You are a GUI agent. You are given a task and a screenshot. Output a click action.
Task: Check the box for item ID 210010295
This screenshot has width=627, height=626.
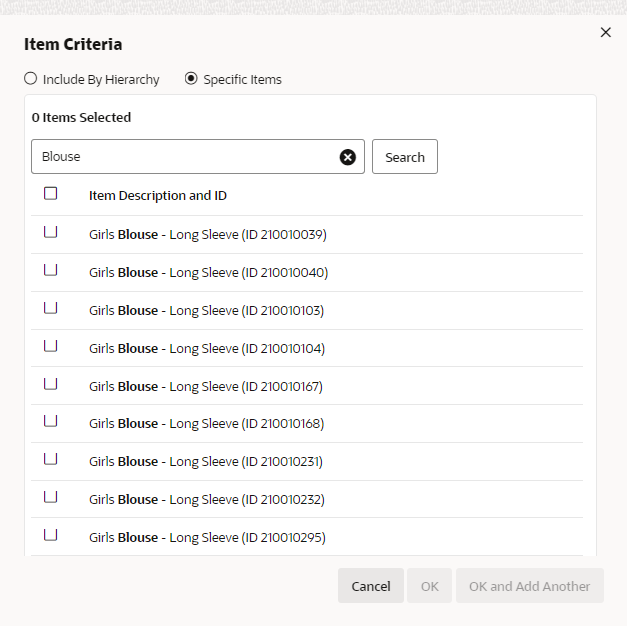(50, 535)
